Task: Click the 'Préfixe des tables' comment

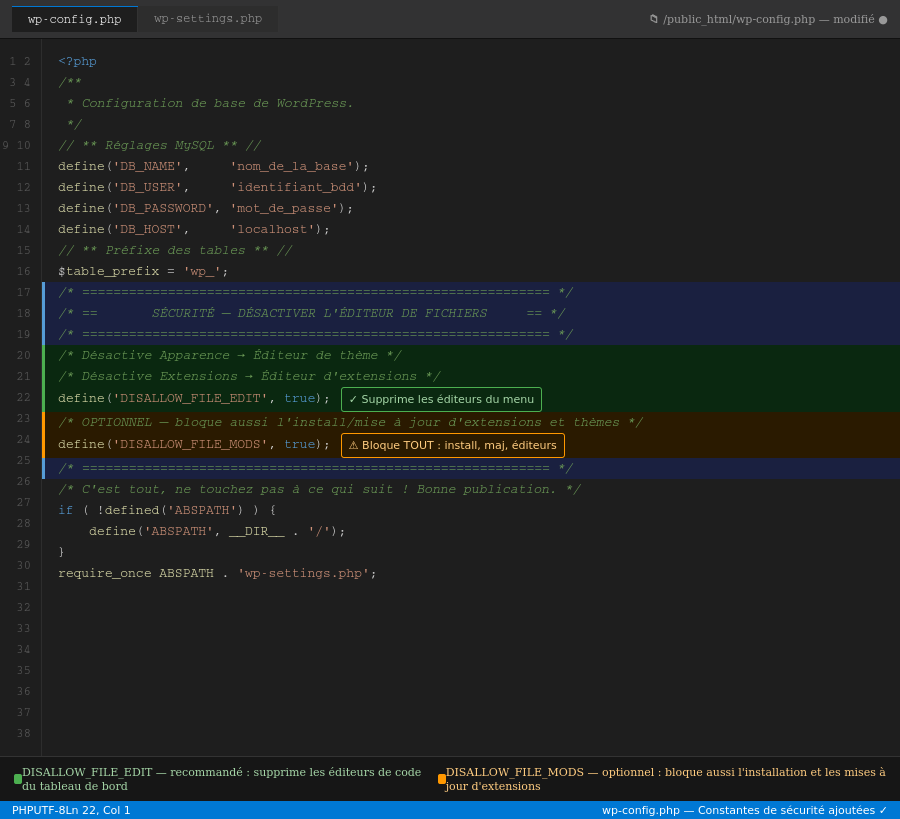Action: click(175, 250)
